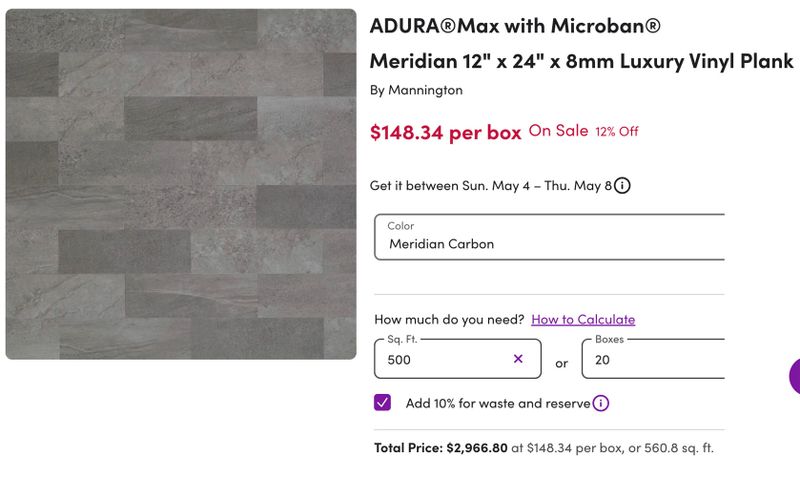Open the Meridian Carbon flooring product image
800x477 pixels.
pyautogui.click(x=181, y=184)
